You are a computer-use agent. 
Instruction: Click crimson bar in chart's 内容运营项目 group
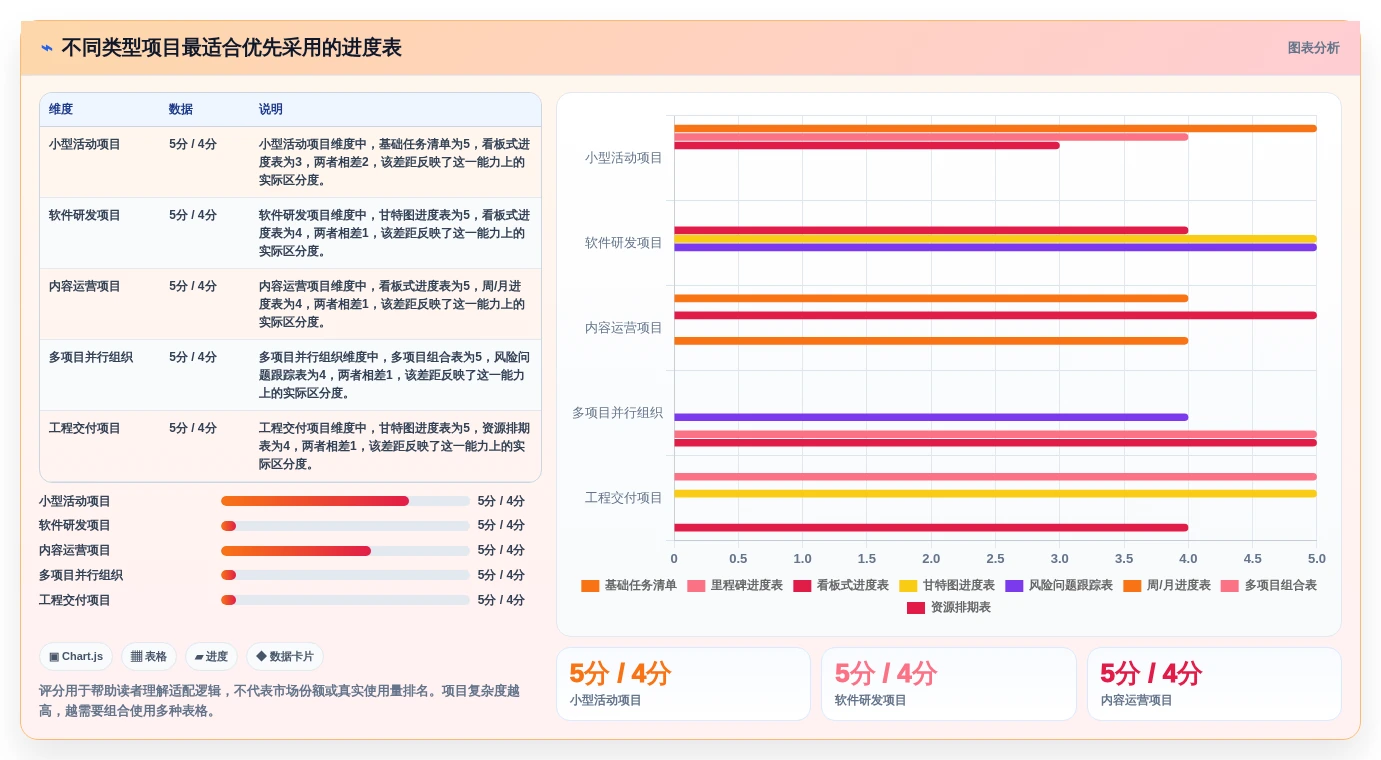coord(995,315)
